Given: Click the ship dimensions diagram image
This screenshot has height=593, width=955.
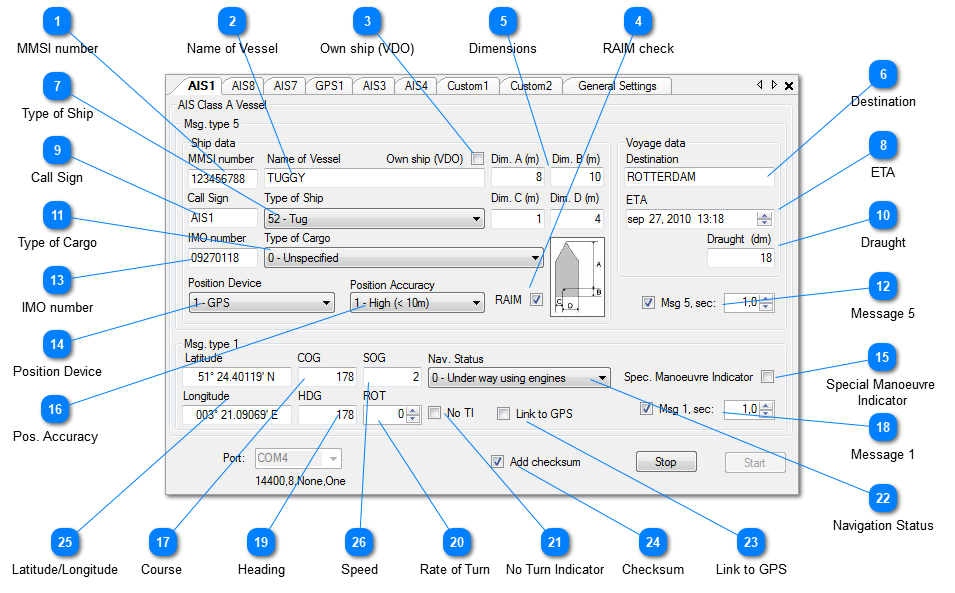Looking at the screenshot, I should click(578, 277).
